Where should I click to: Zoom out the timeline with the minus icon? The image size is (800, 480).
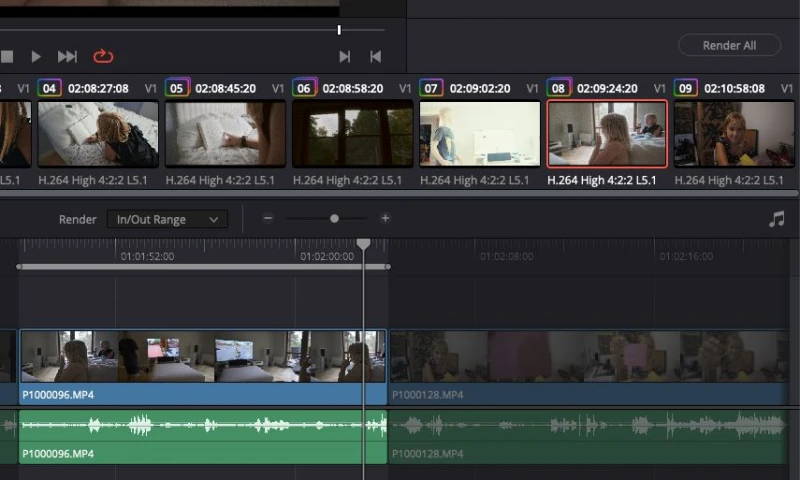pos(268,218)
